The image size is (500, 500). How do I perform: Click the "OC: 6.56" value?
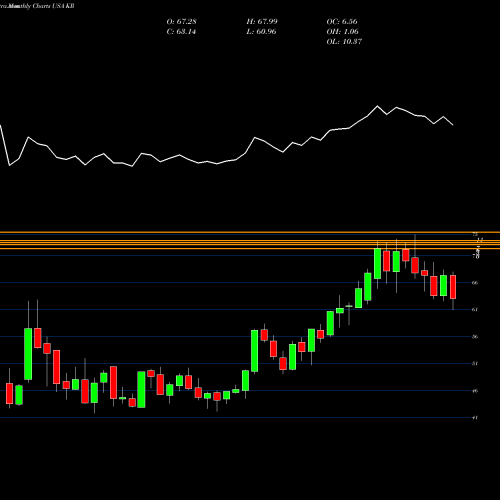tap(342, 22)
